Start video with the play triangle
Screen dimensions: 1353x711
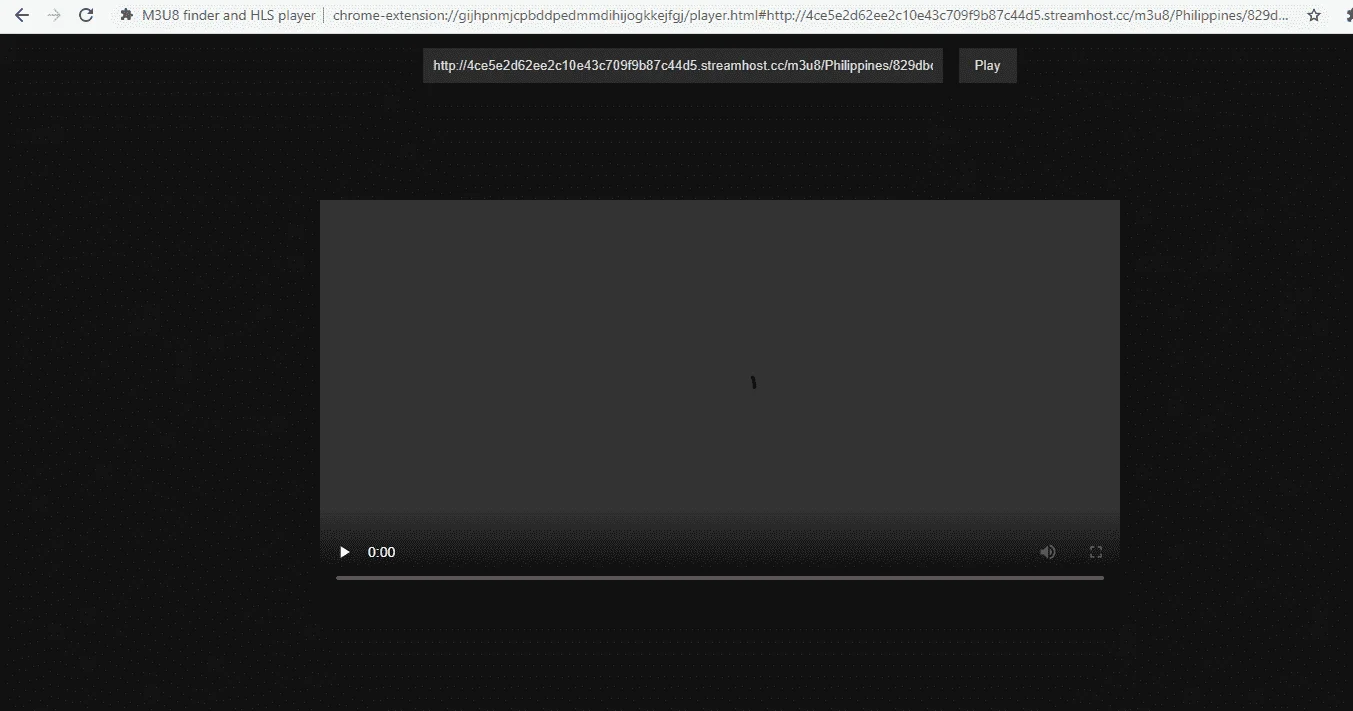(x=345, y=552)
